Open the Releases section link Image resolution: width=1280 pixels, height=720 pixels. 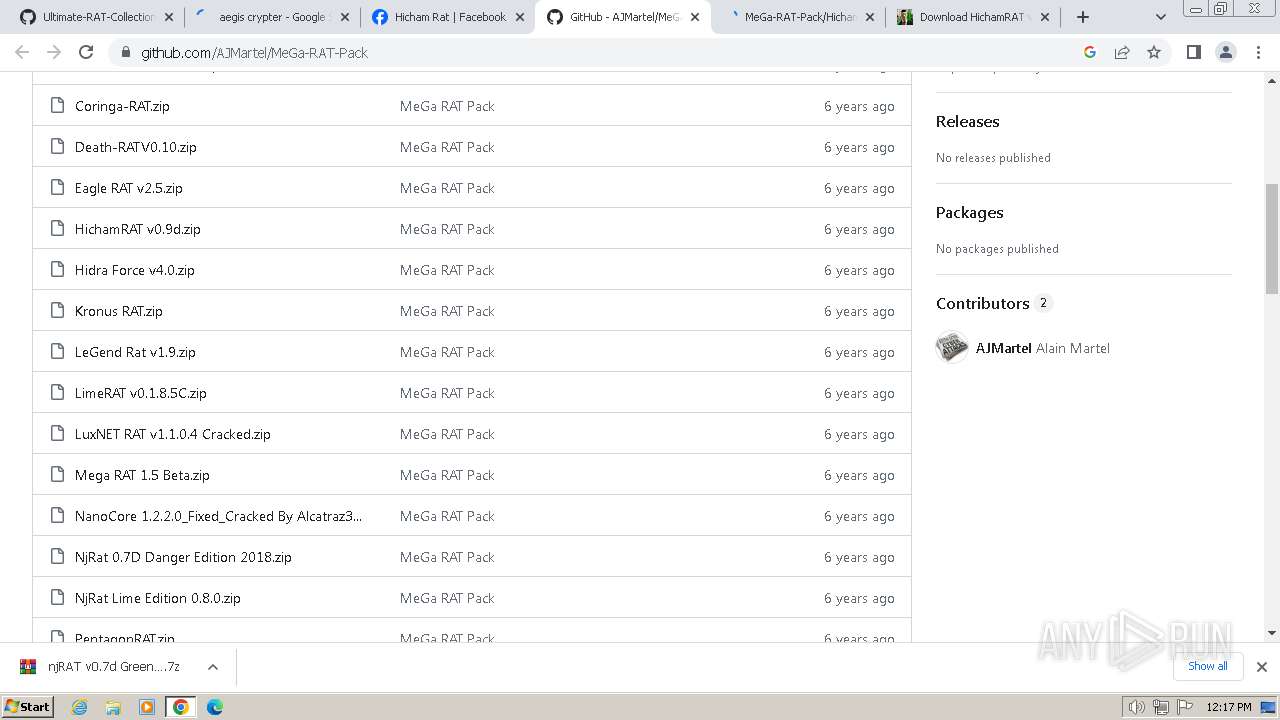(967, 121)
